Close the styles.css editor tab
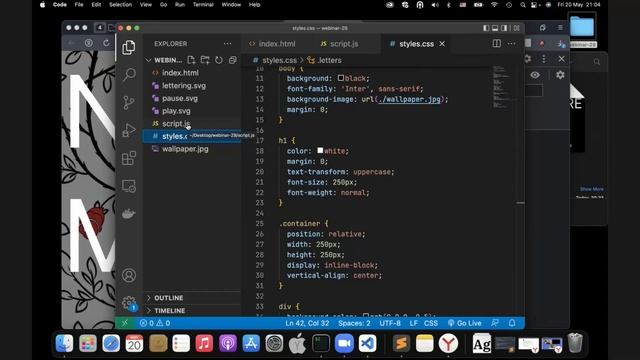This screenshot has height=360, width=640. pyautogui.click(x=442, y=44)
